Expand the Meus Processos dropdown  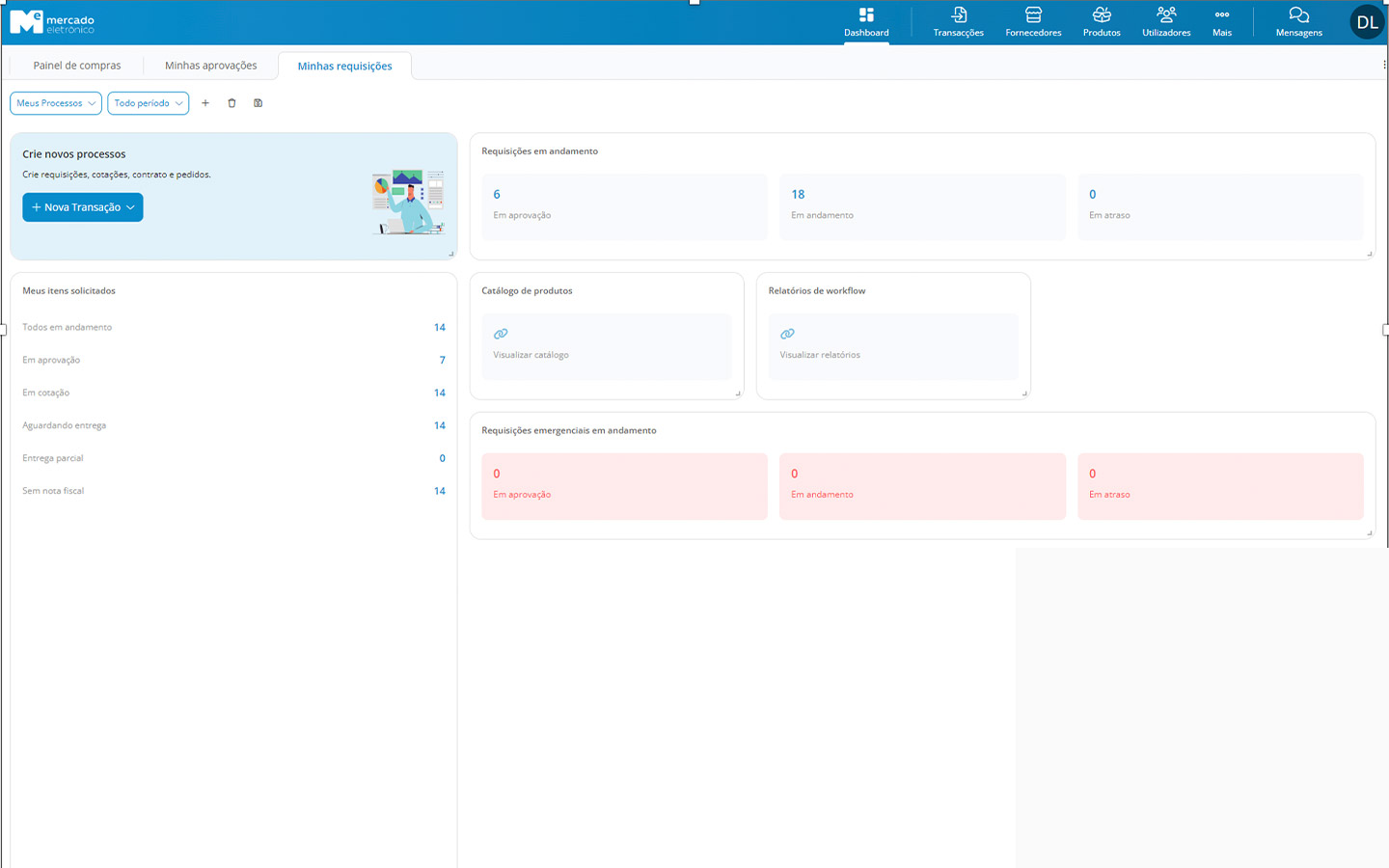click(56, 103)
